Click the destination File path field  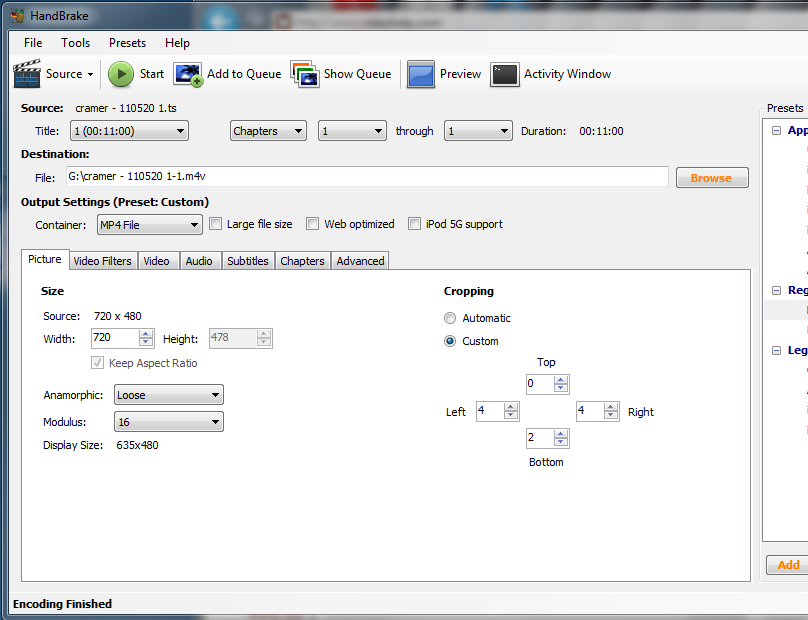coord(367,177)
